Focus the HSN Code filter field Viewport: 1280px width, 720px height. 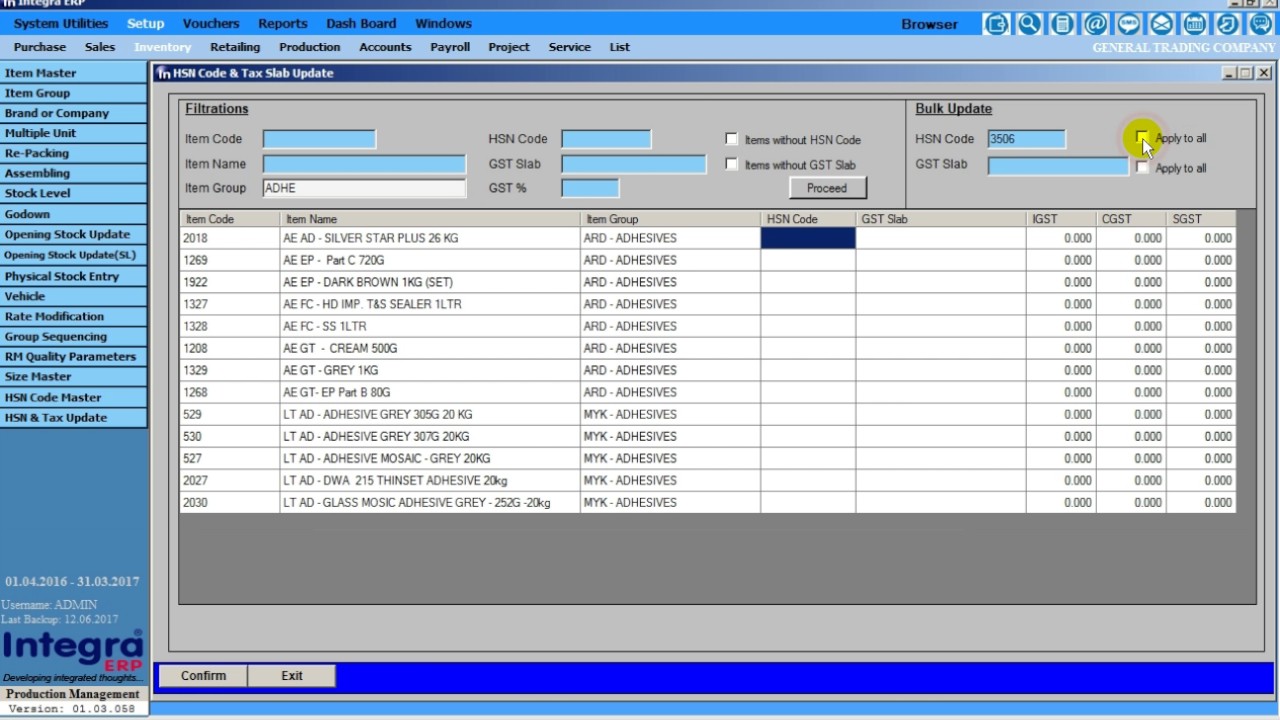(x=606, y=139)
